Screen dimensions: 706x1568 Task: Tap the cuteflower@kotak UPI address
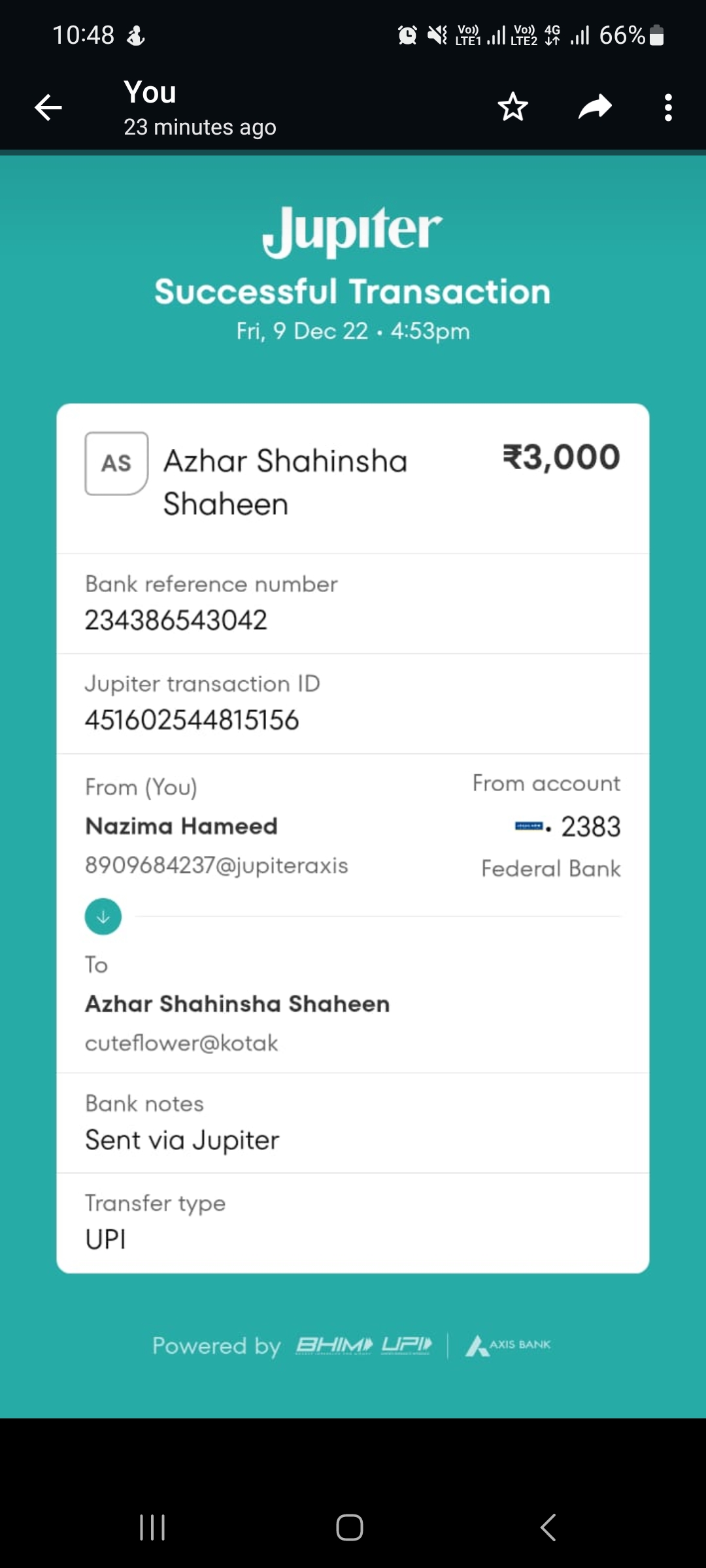coord(181,1043)
